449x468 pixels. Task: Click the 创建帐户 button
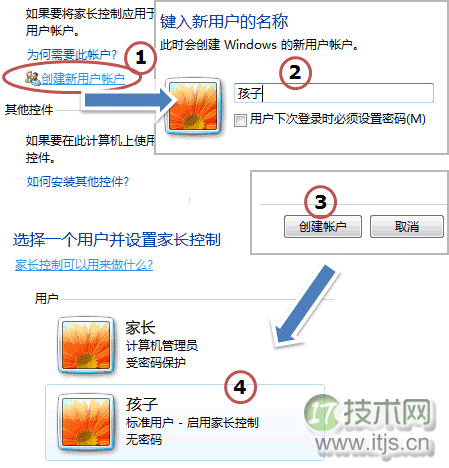point(323,226)
